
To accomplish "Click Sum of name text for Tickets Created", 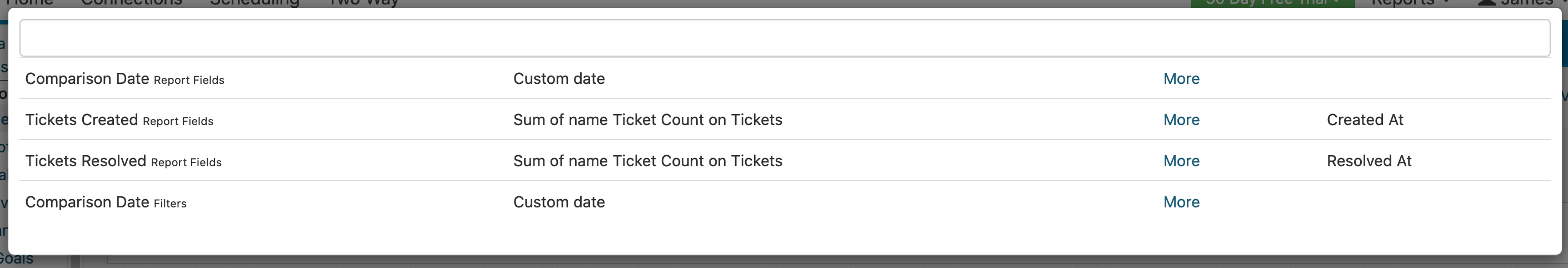I will (647, 120).
